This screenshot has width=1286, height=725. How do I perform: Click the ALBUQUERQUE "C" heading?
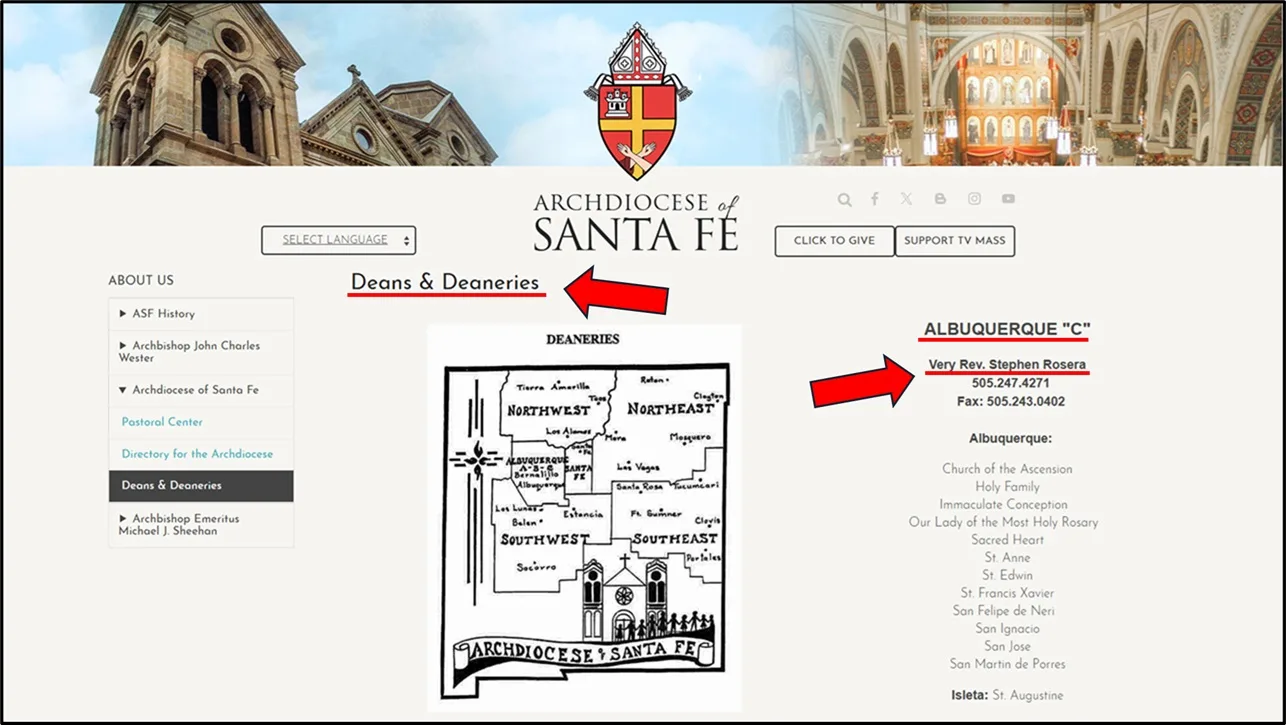1006,329
